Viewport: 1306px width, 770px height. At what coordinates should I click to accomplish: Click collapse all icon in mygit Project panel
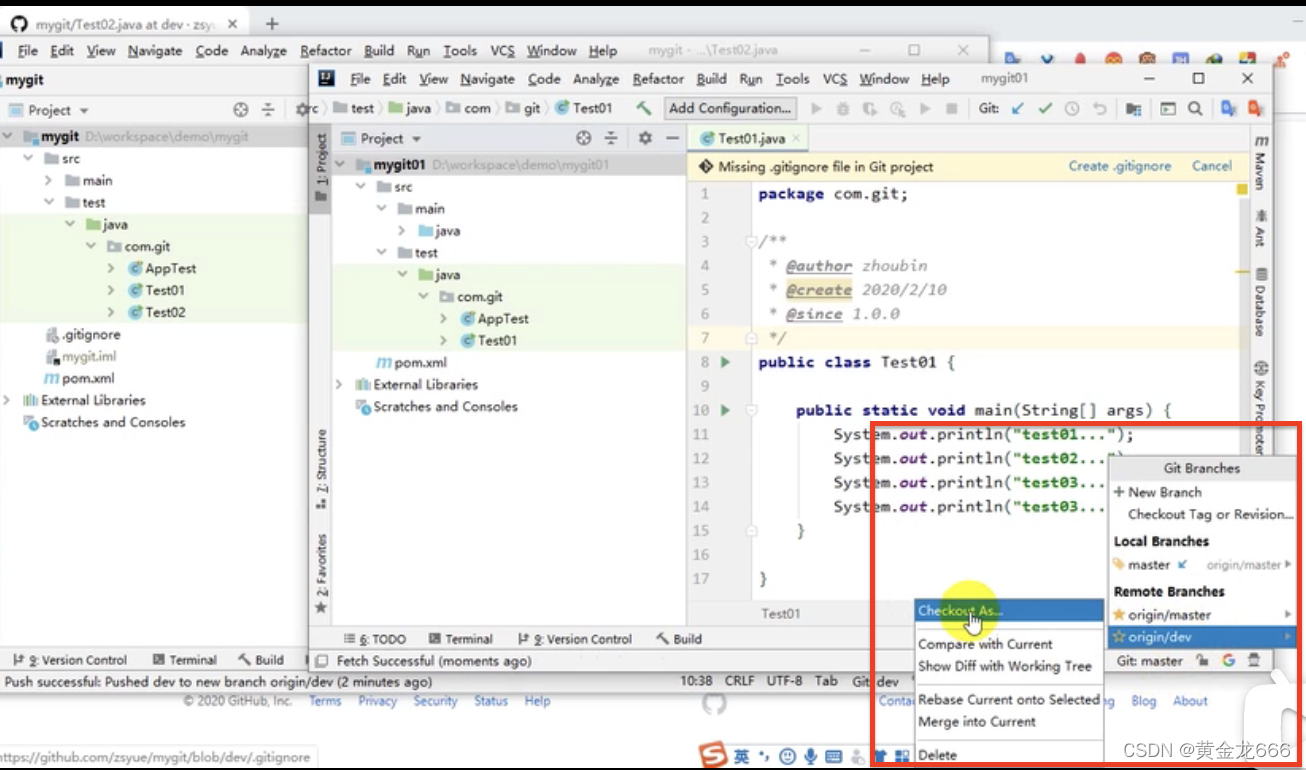click(267, 110)
